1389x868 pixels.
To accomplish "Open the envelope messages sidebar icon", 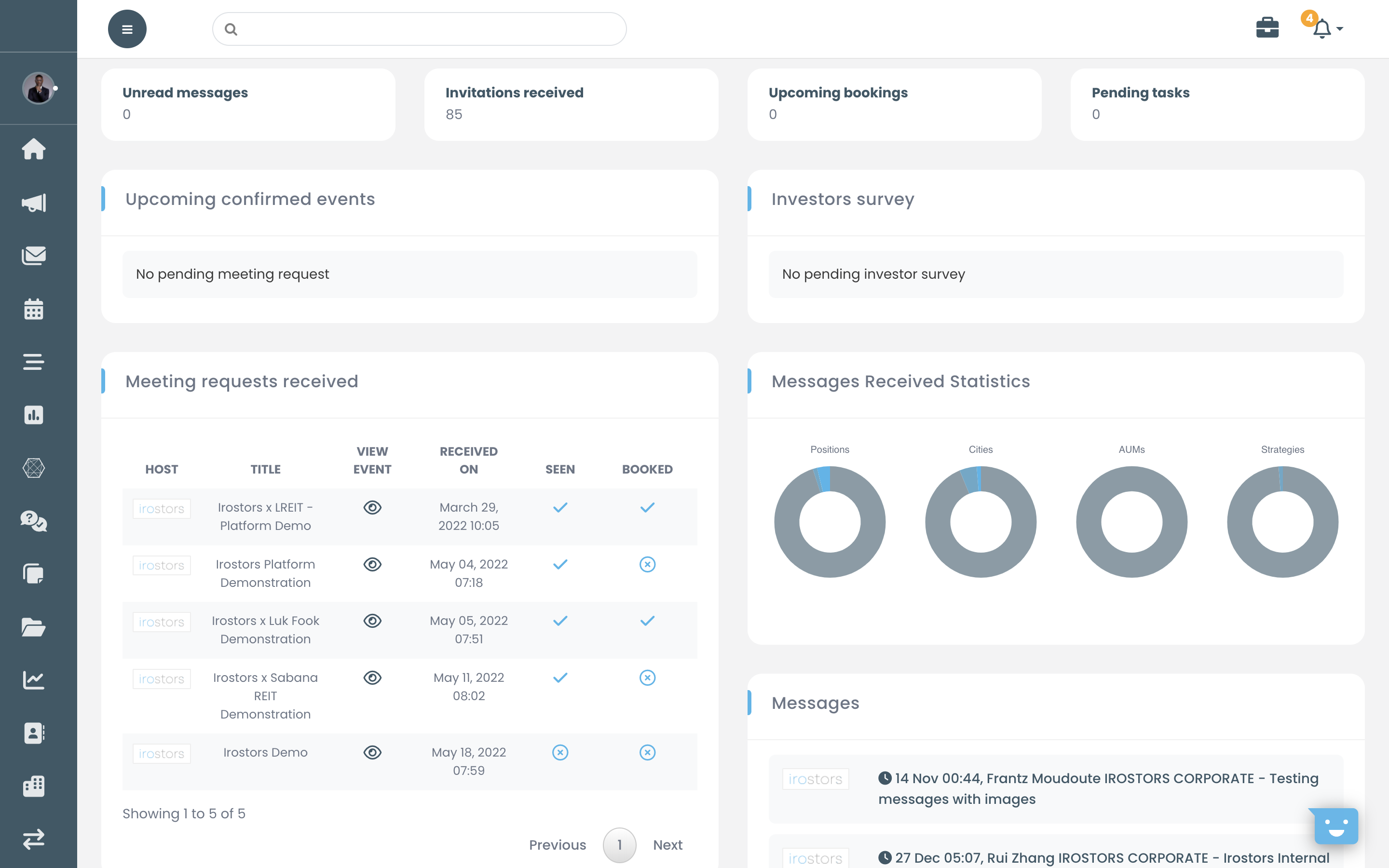I will pyautogui.click(x=34, y=256).
